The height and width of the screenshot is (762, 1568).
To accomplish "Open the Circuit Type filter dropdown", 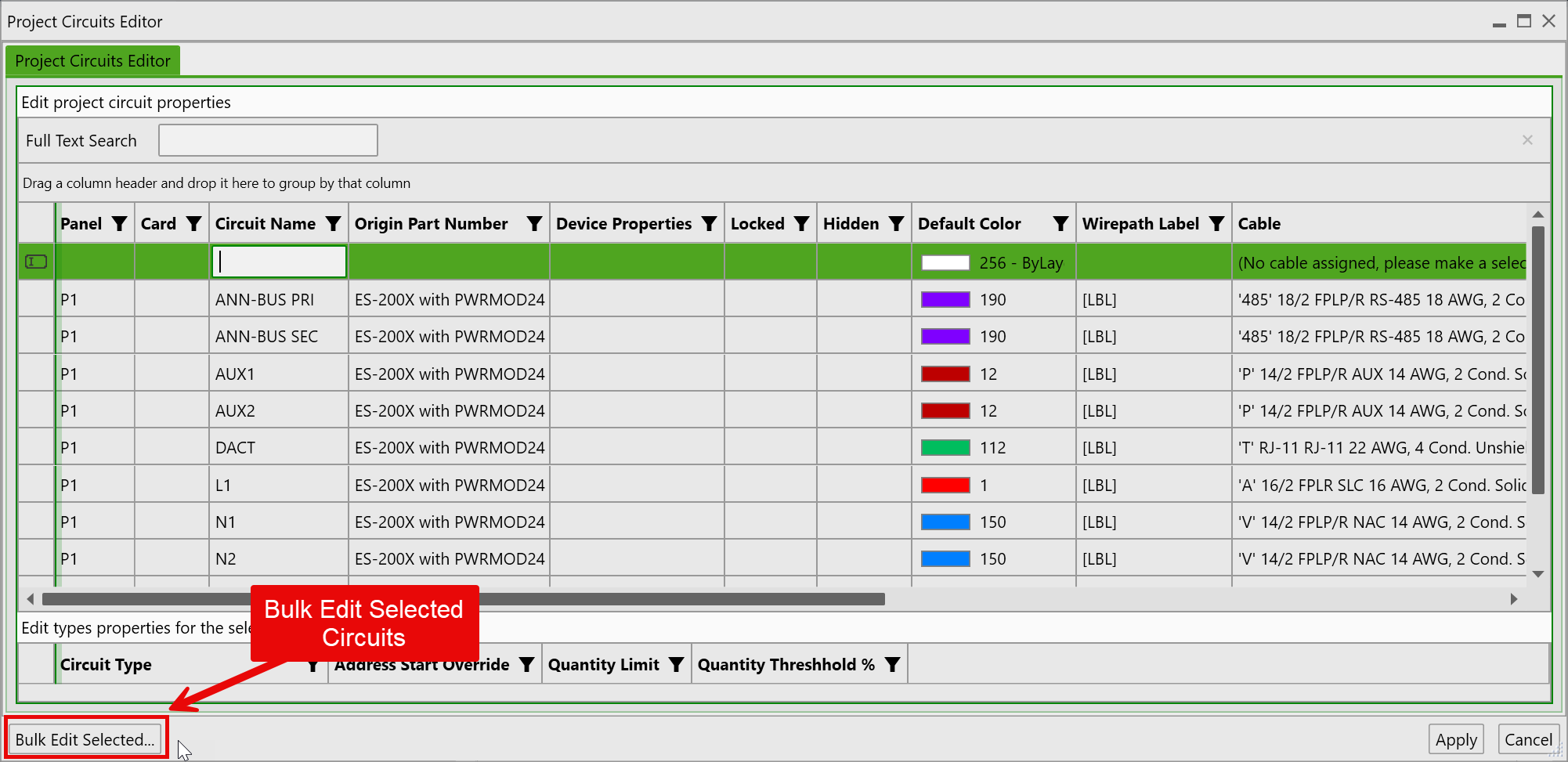I will pos(313,664).
